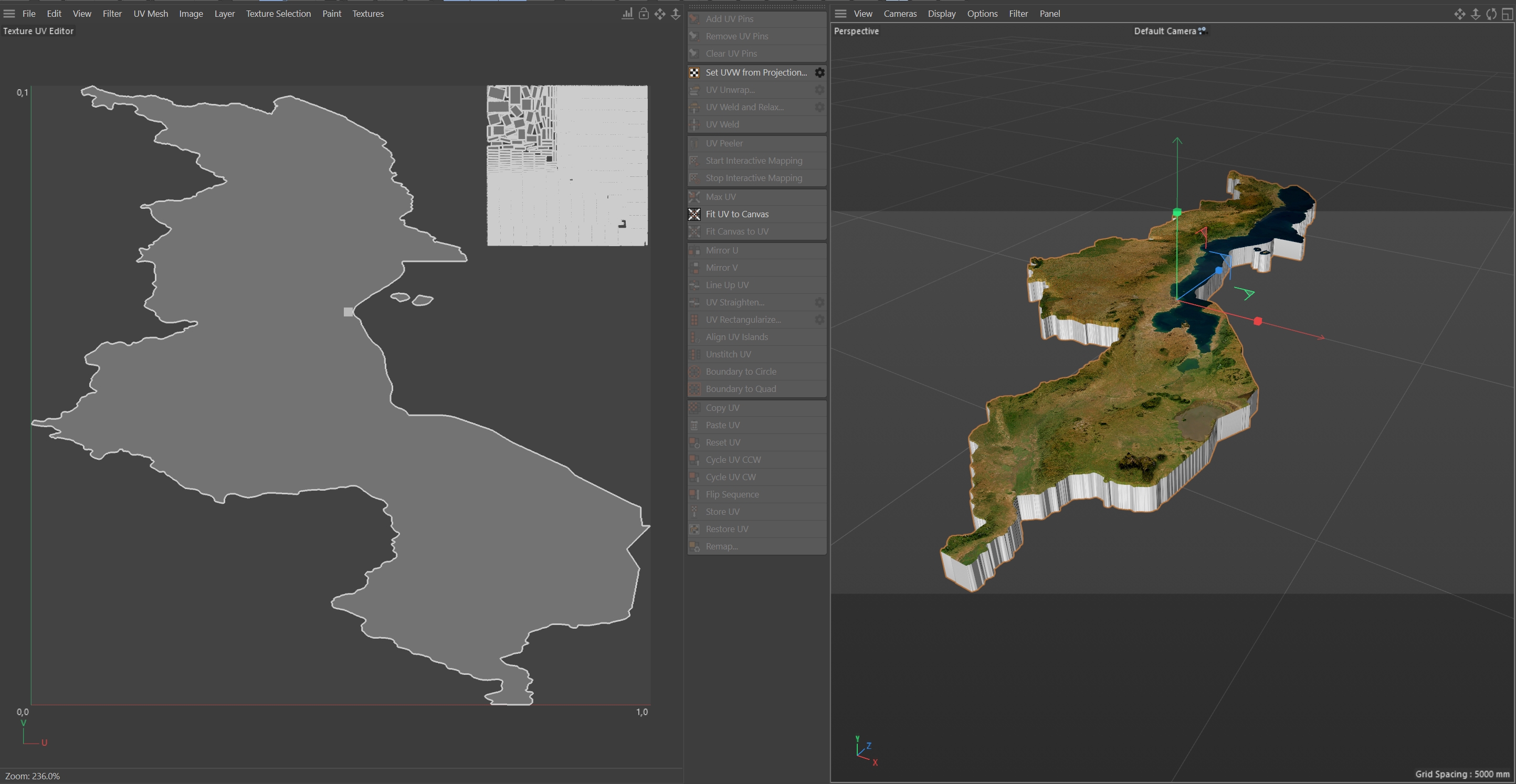Click Set UVW from Projection command
This screenshot has height=784, width=1516.
coord(756,72)
